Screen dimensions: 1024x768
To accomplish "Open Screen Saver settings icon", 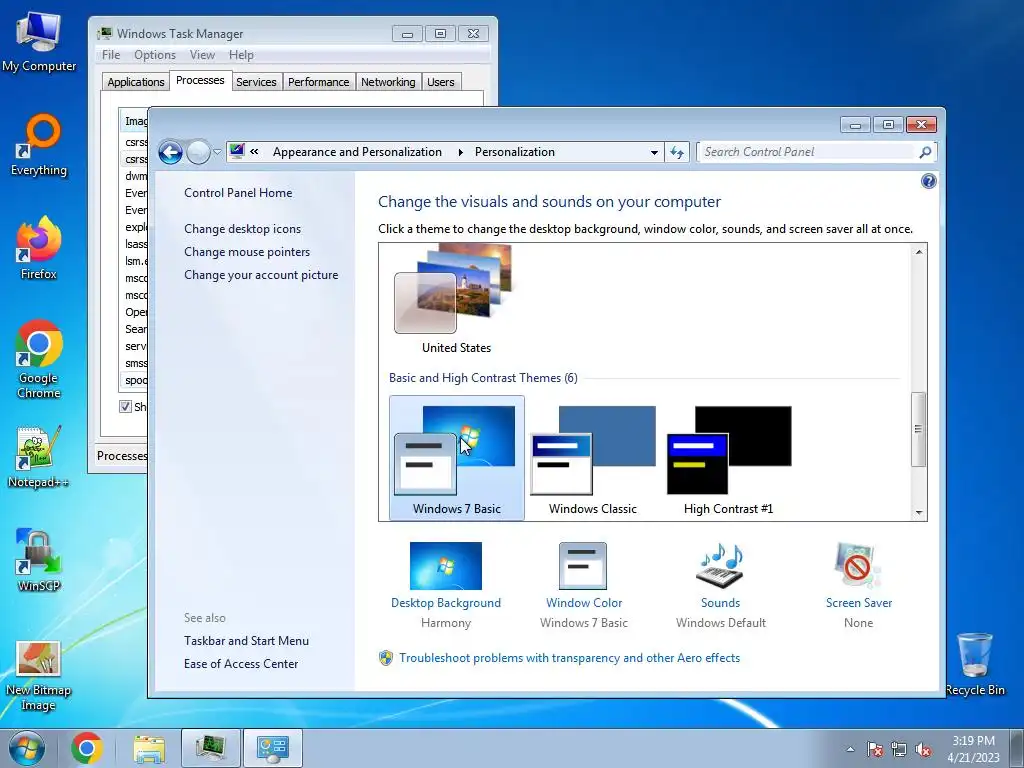I will coord(858,566).
